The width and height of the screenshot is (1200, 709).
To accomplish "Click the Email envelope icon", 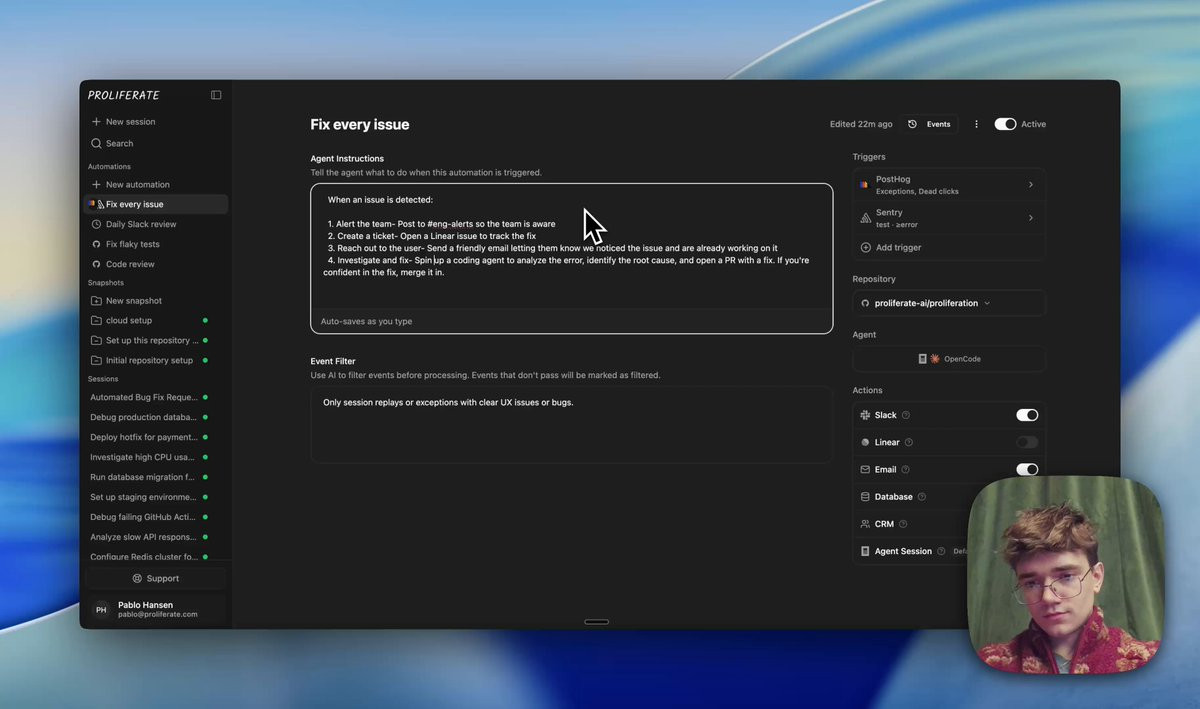I will pyautogui.click(x=865, y=469).
